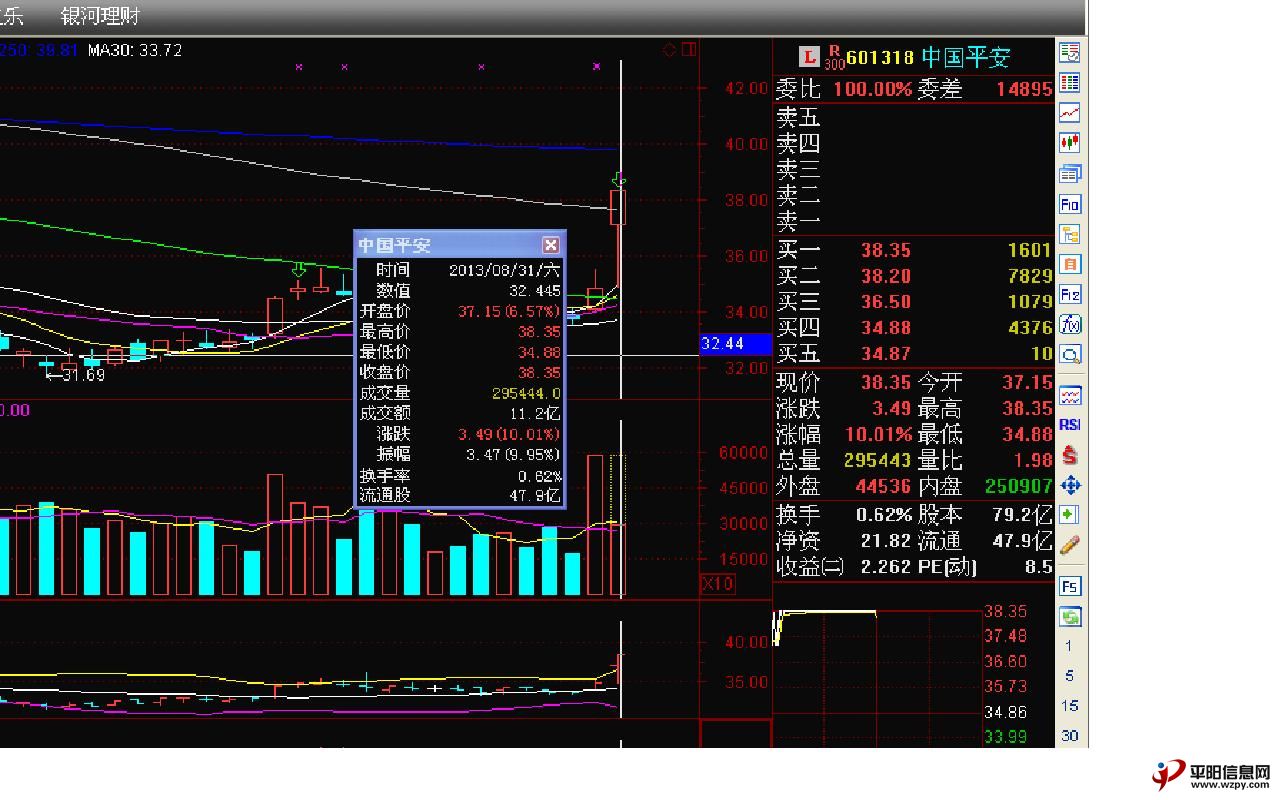
Task: Open the tree structure icon in sidebar
Action: 1070,234
